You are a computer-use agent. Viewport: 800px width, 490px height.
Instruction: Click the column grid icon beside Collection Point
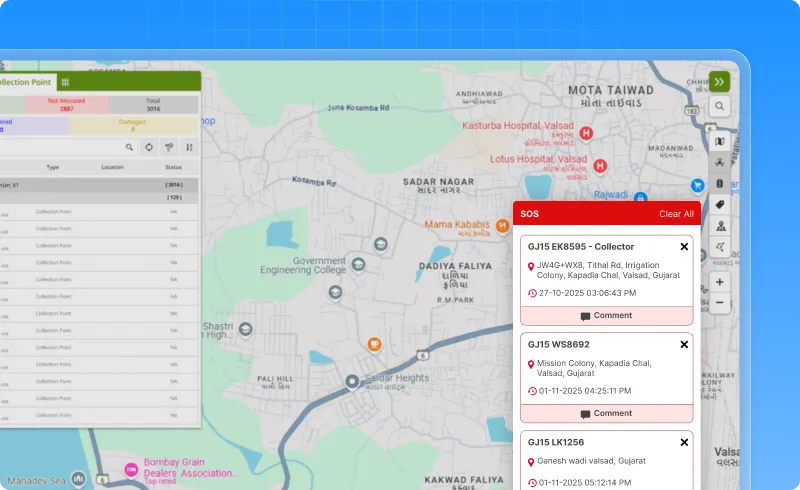click(65, 82)
